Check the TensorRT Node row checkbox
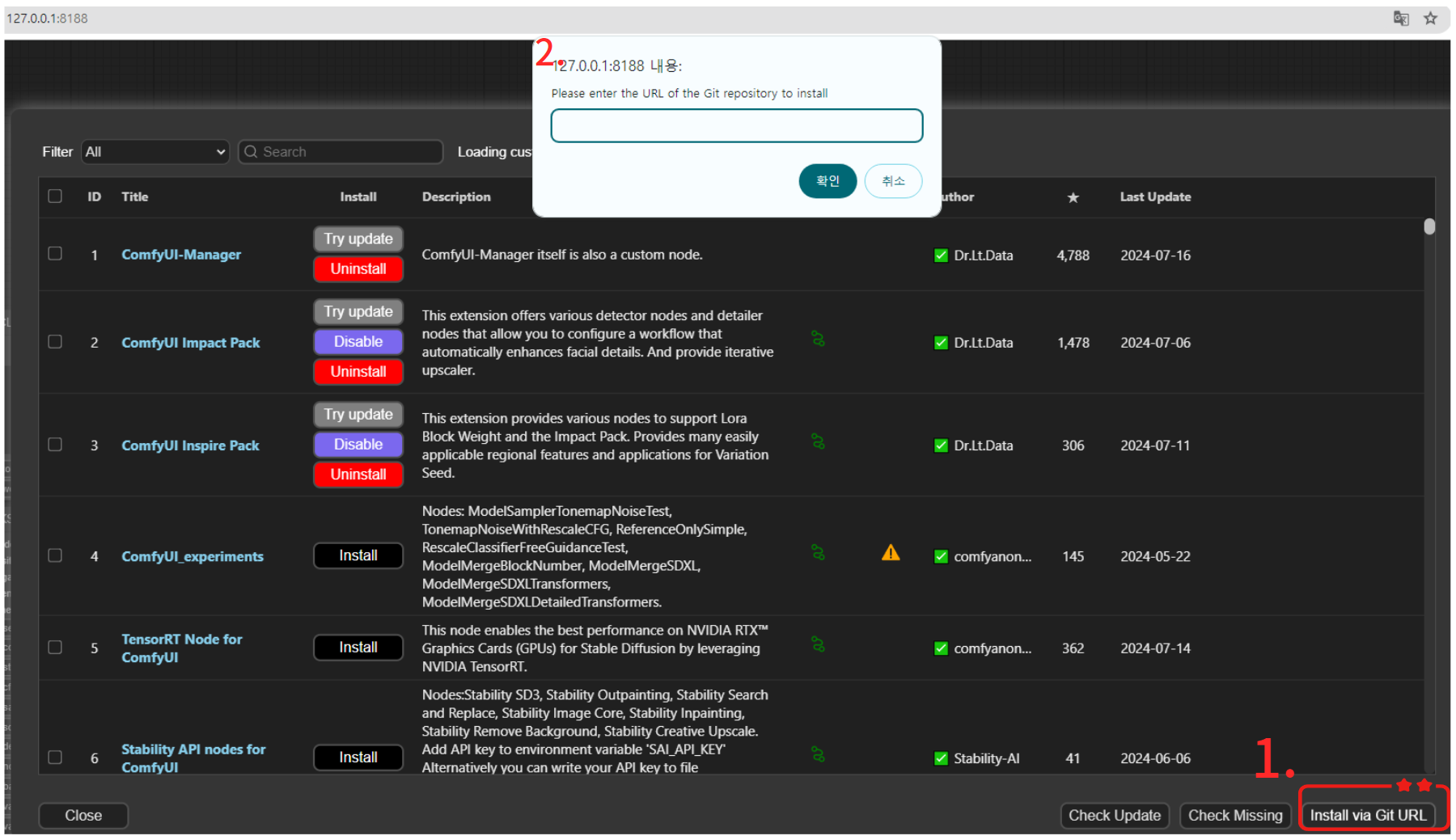The width and height of the screenshot is (1456, 840). (x=55, y=647)
